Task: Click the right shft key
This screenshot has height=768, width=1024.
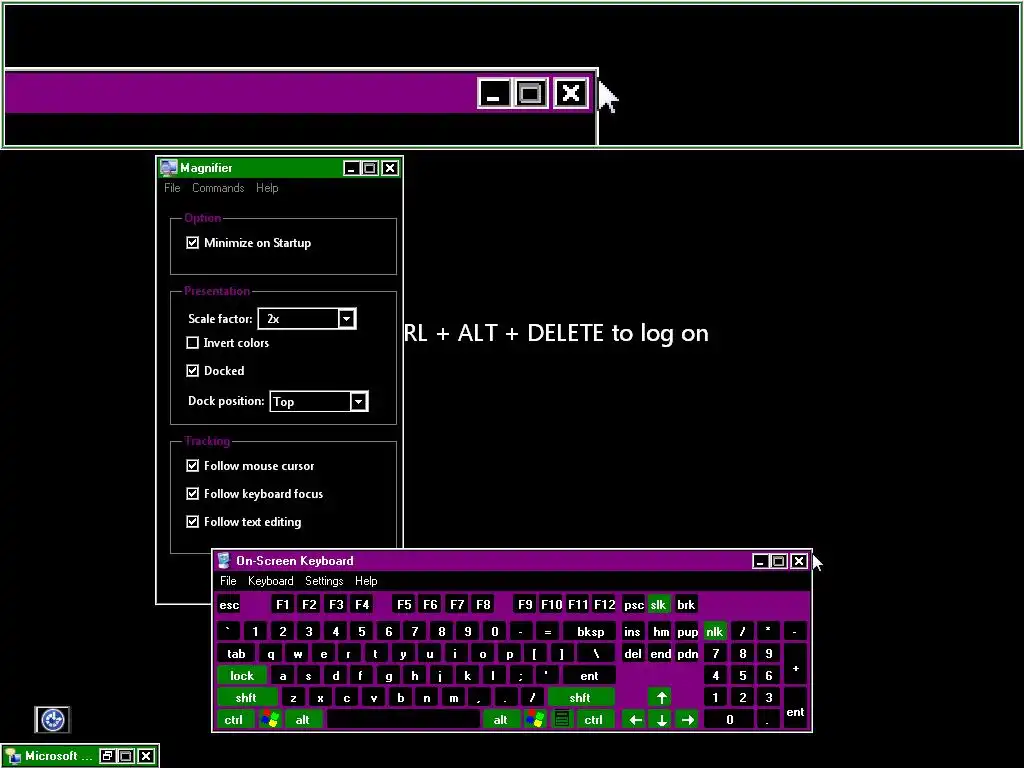Action: (581, 697)
